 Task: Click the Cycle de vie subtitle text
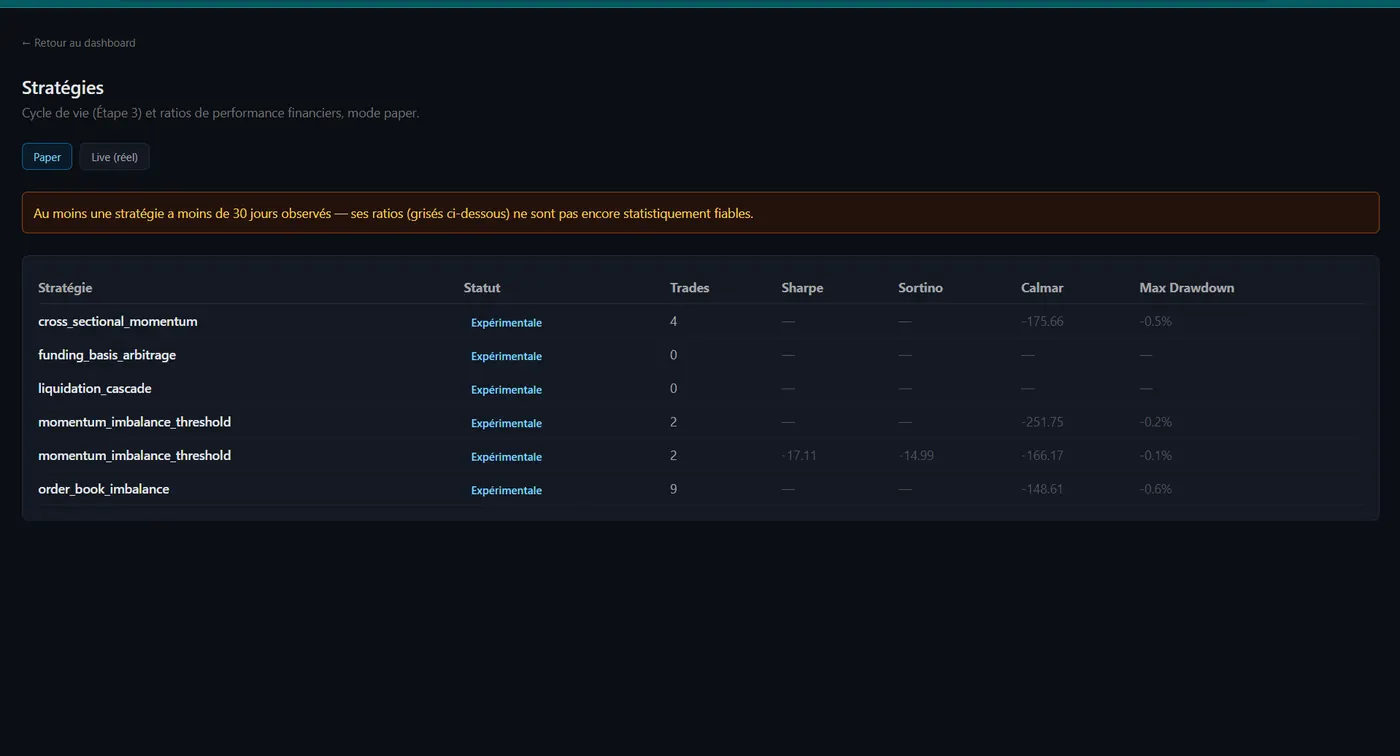point(220,113)
